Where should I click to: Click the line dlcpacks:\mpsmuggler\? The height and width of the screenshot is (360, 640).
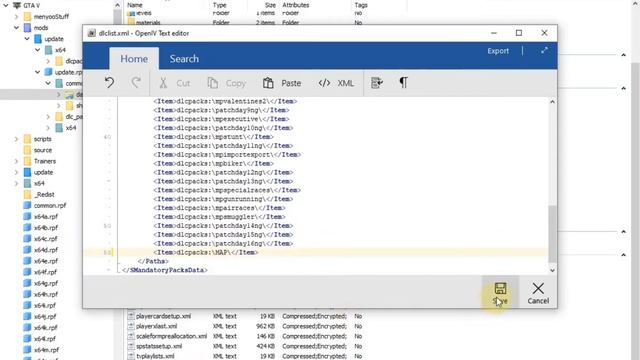tap(219, 217)
